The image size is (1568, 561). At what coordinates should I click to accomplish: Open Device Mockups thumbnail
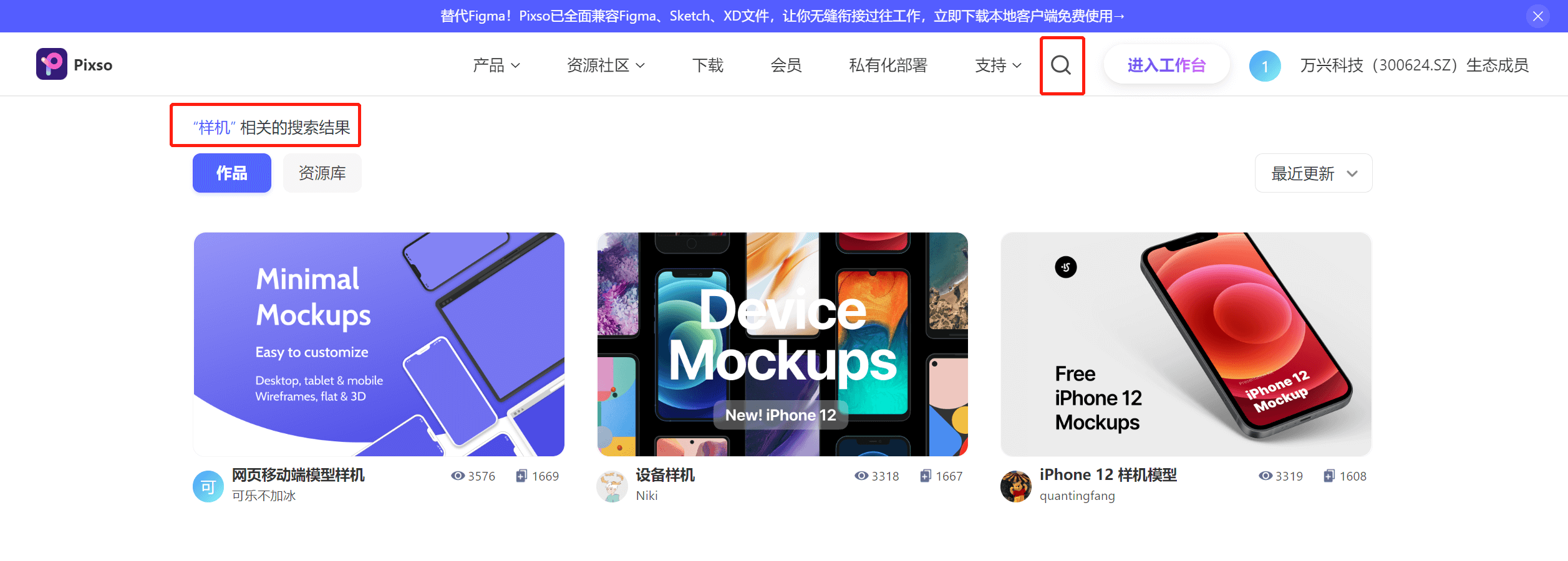[783, 344]
